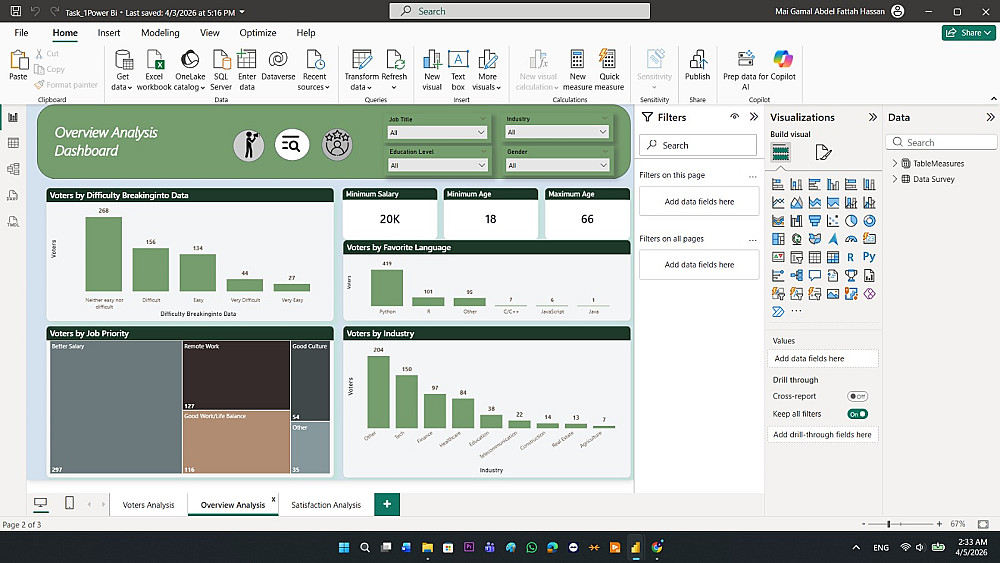1000x563 pixels.
Task: Click the Quick measure icon
Action: (609, 60)
